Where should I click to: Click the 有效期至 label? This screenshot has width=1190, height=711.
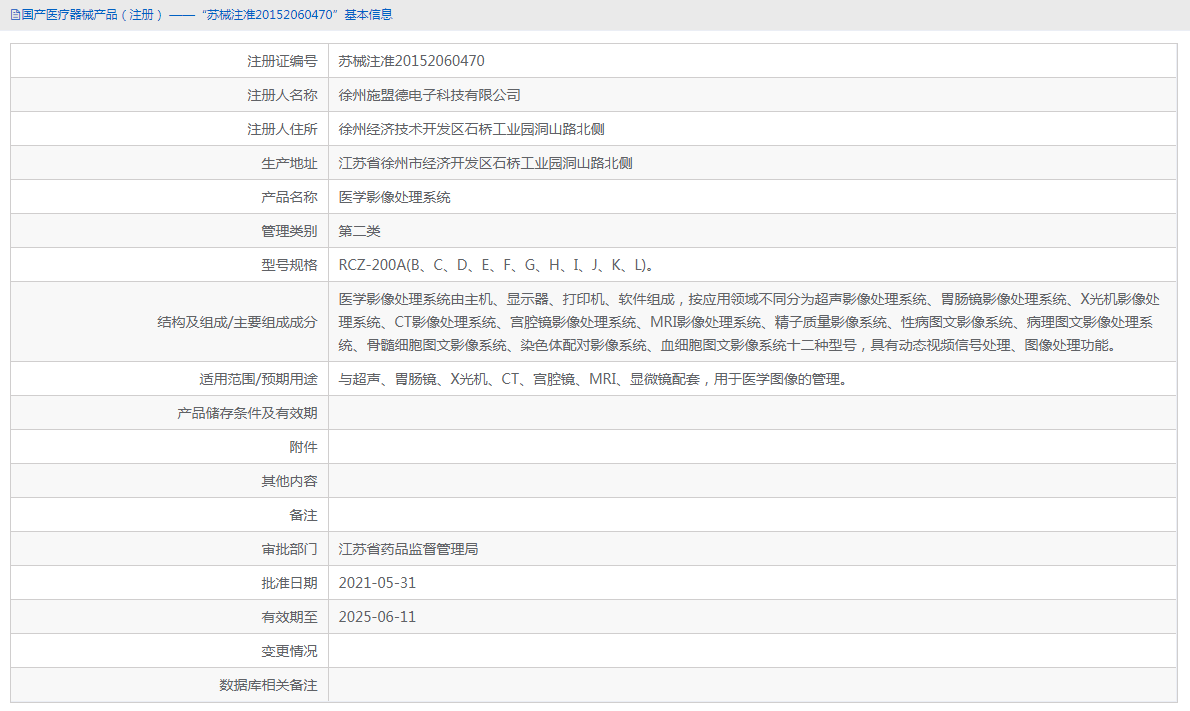coord(289,617)
